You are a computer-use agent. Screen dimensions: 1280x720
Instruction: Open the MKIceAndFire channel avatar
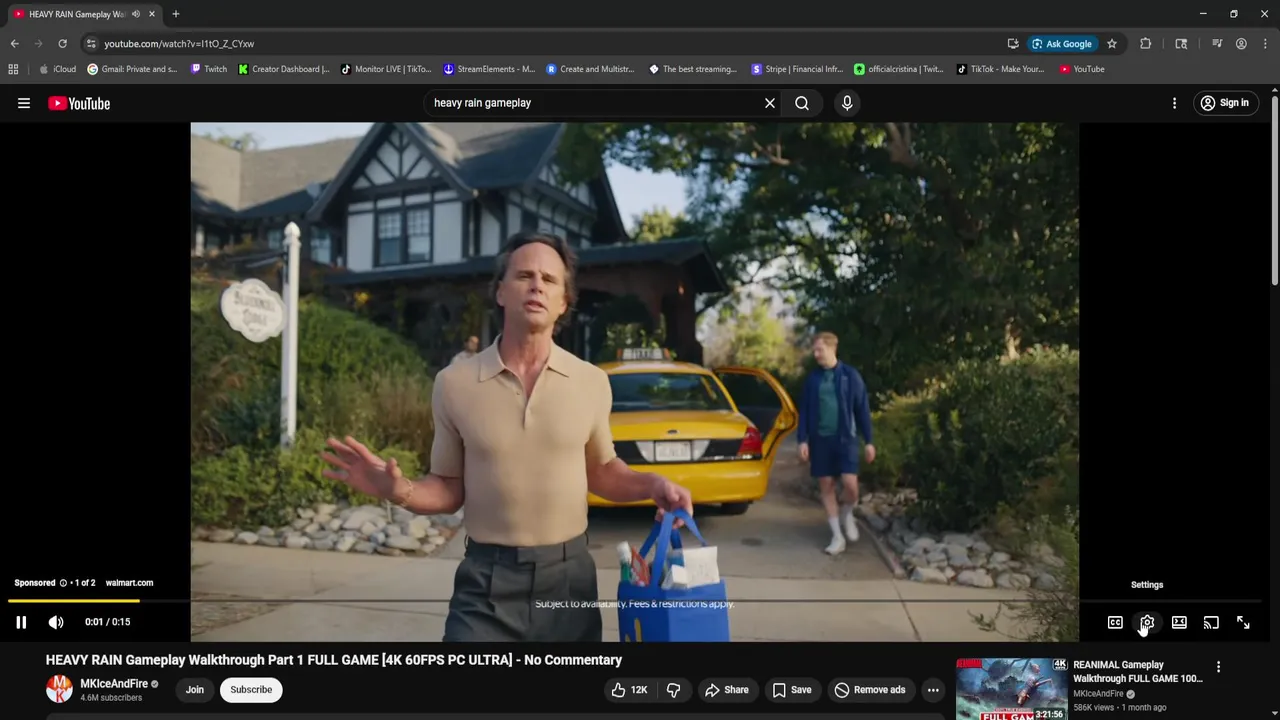click(59, 689)
